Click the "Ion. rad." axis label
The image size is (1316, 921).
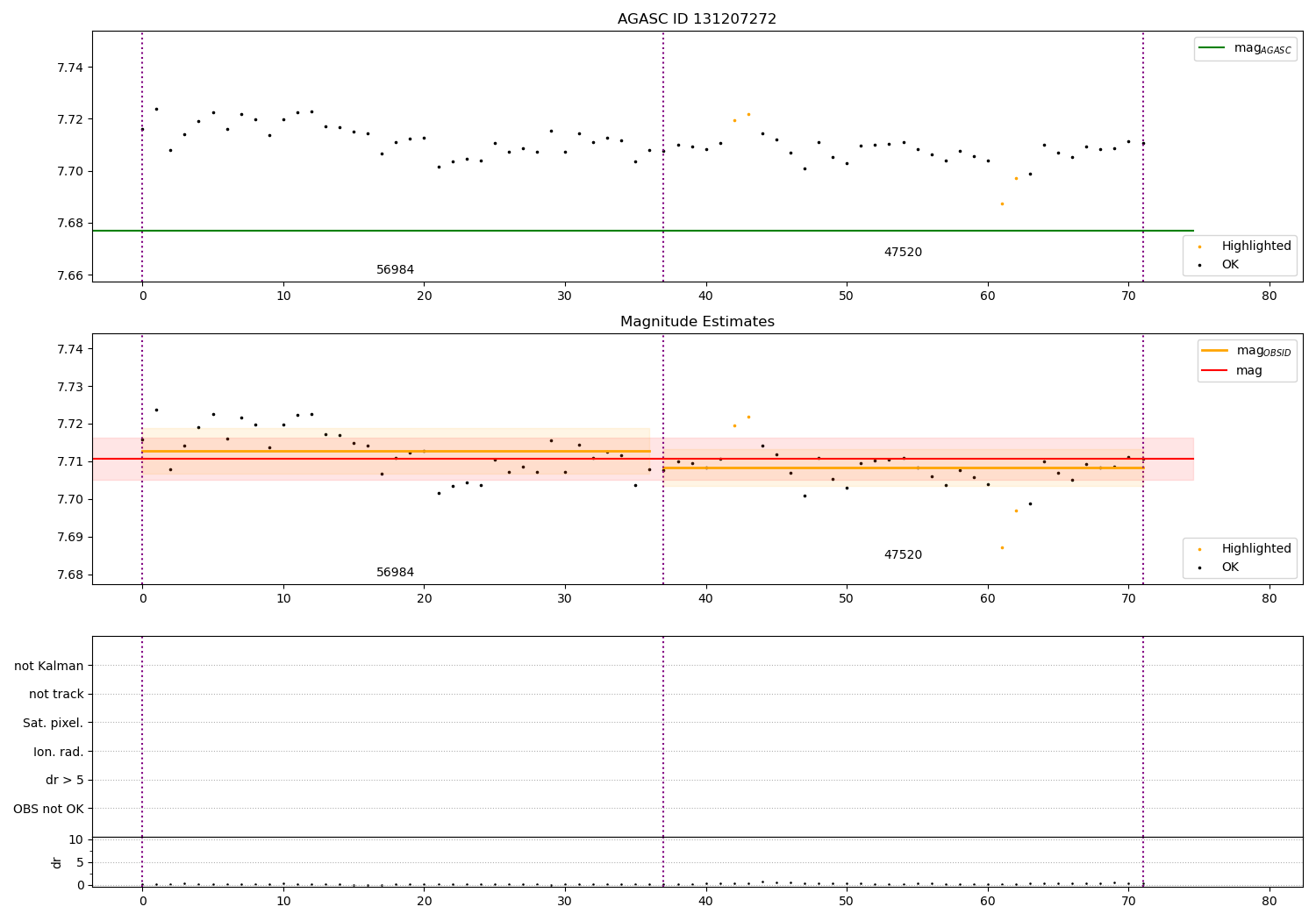[x=59, y=752]
